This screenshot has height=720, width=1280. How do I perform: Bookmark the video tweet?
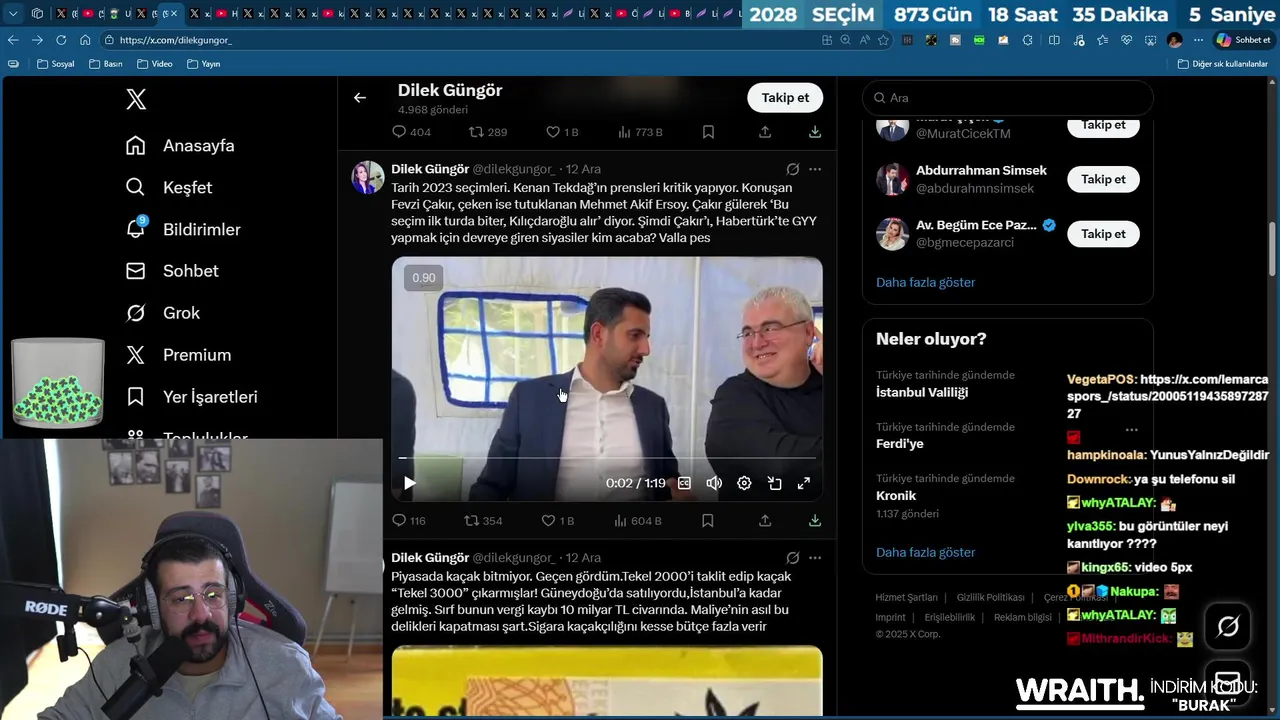coord(708,521)
